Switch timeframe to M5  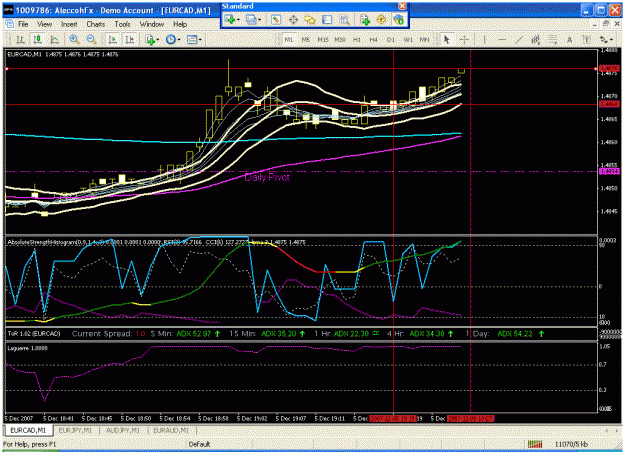pos(306,39)
